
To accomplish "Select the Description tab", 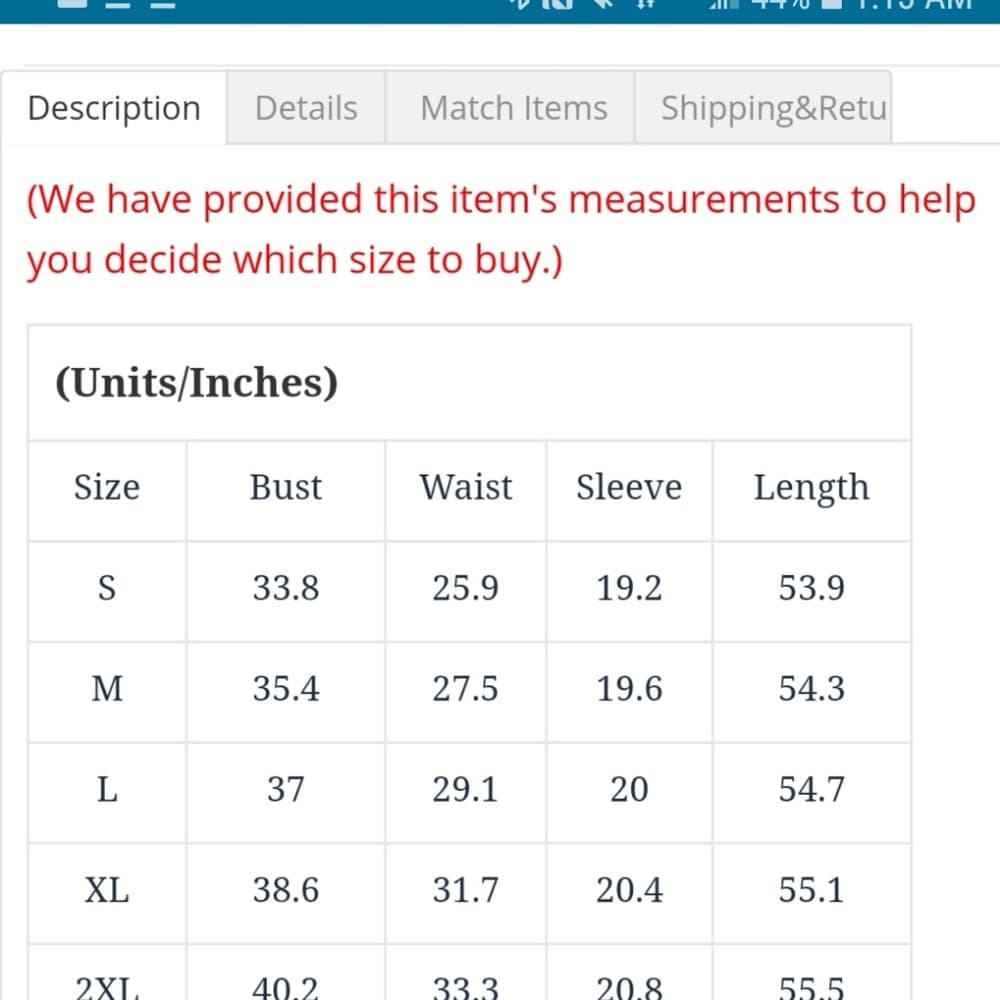I will 114,108.
